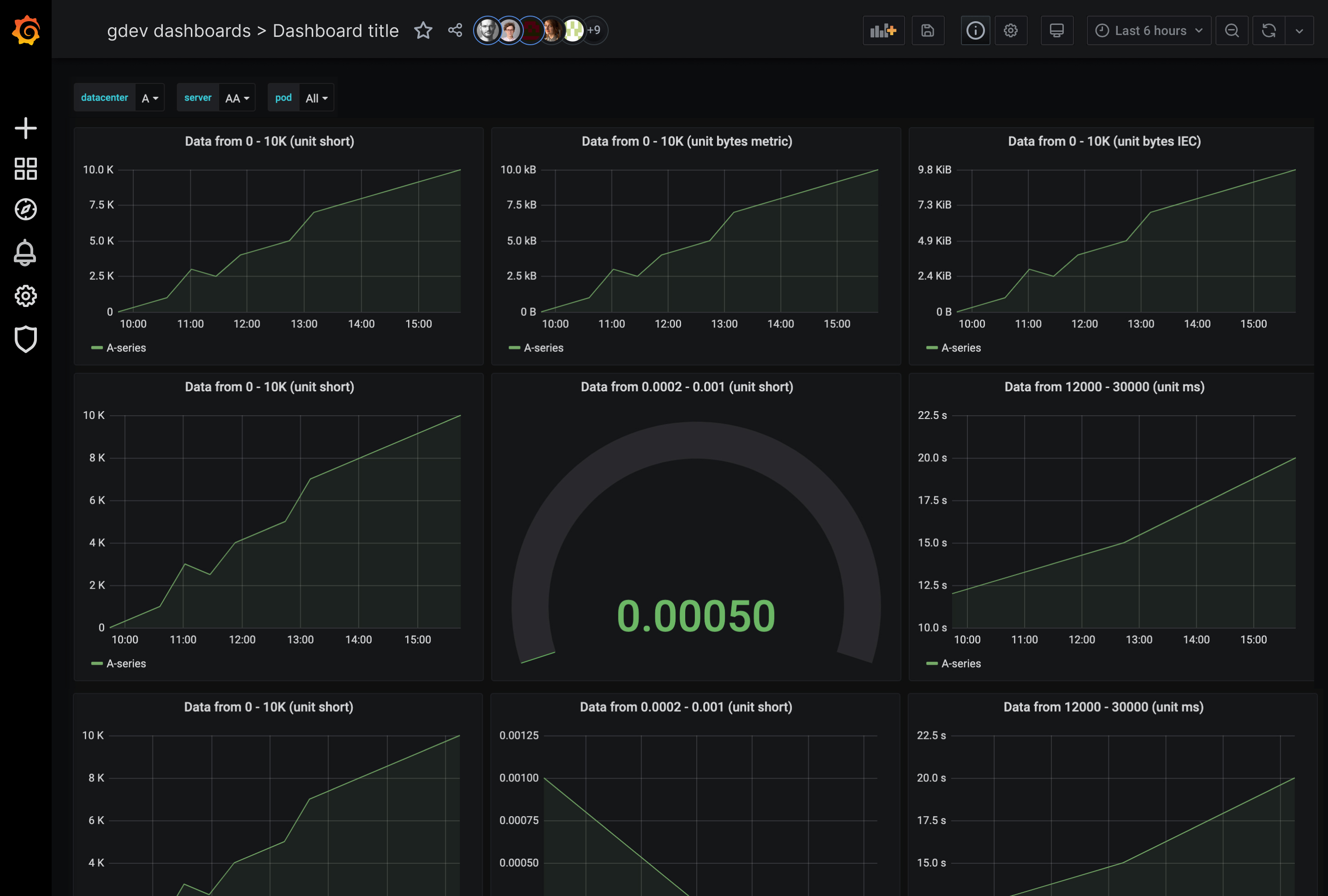This screenshot has height=896, width=1328.
Task: Star the Dashboard title
Action: (423, 30)
